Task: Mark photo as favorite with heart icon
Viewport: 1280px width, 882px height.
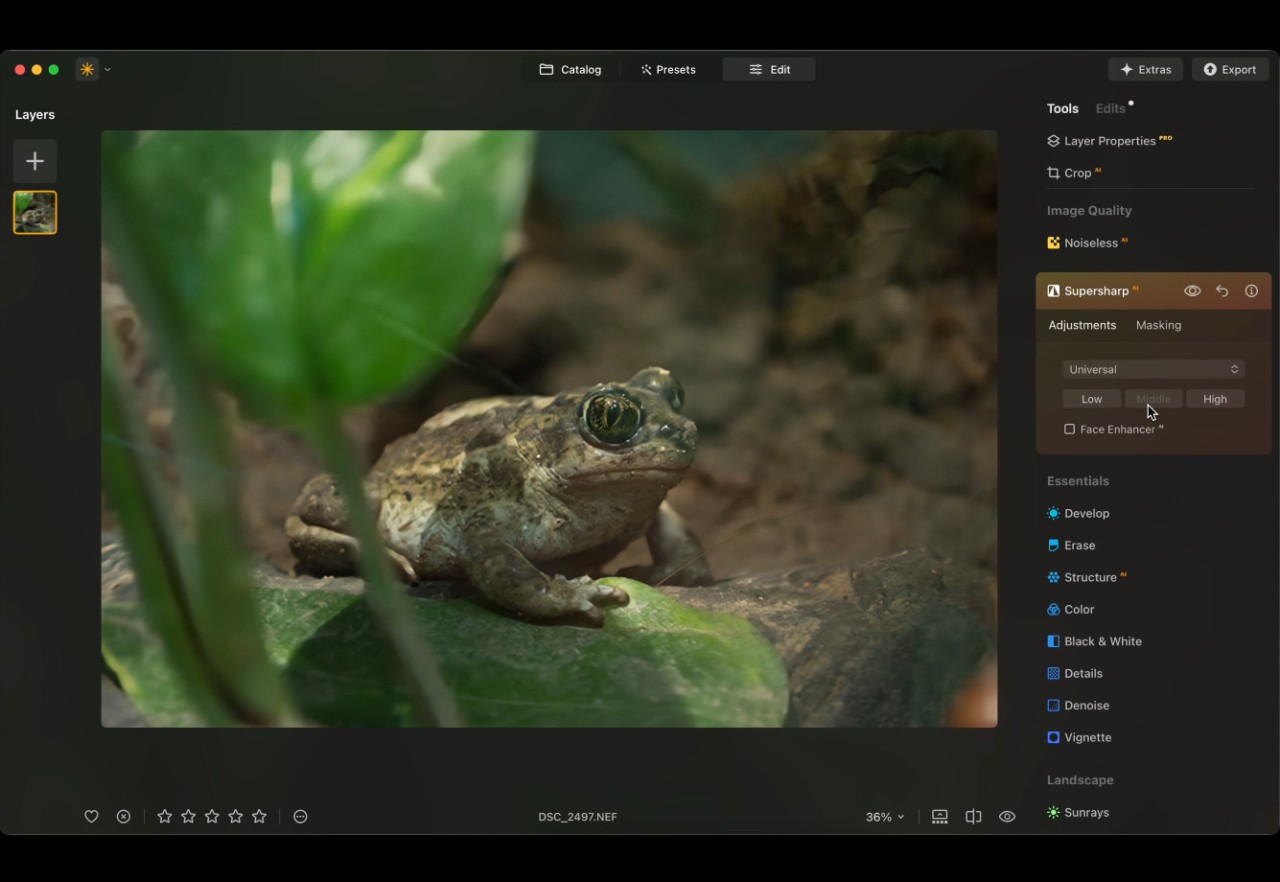Action: click(91, 816)
